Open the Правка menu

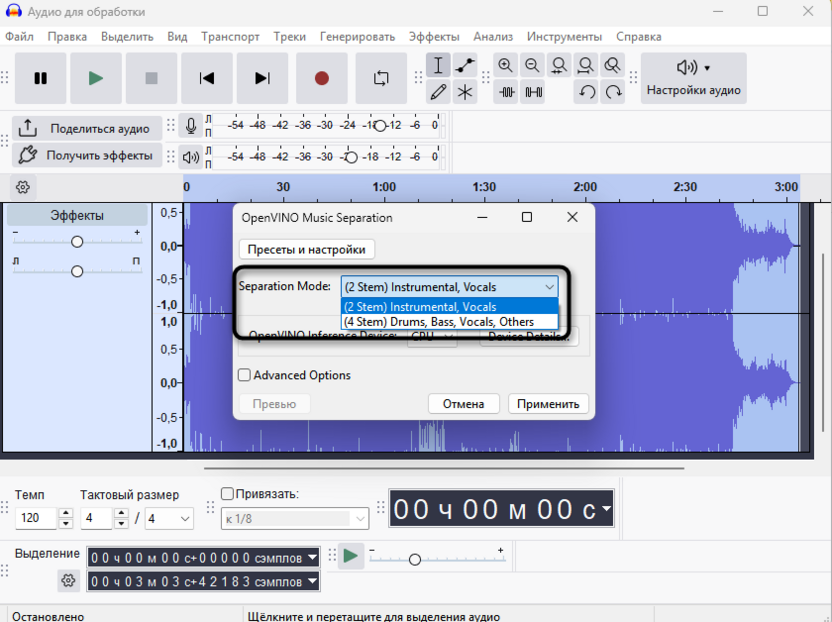click(x=67, y=37)
